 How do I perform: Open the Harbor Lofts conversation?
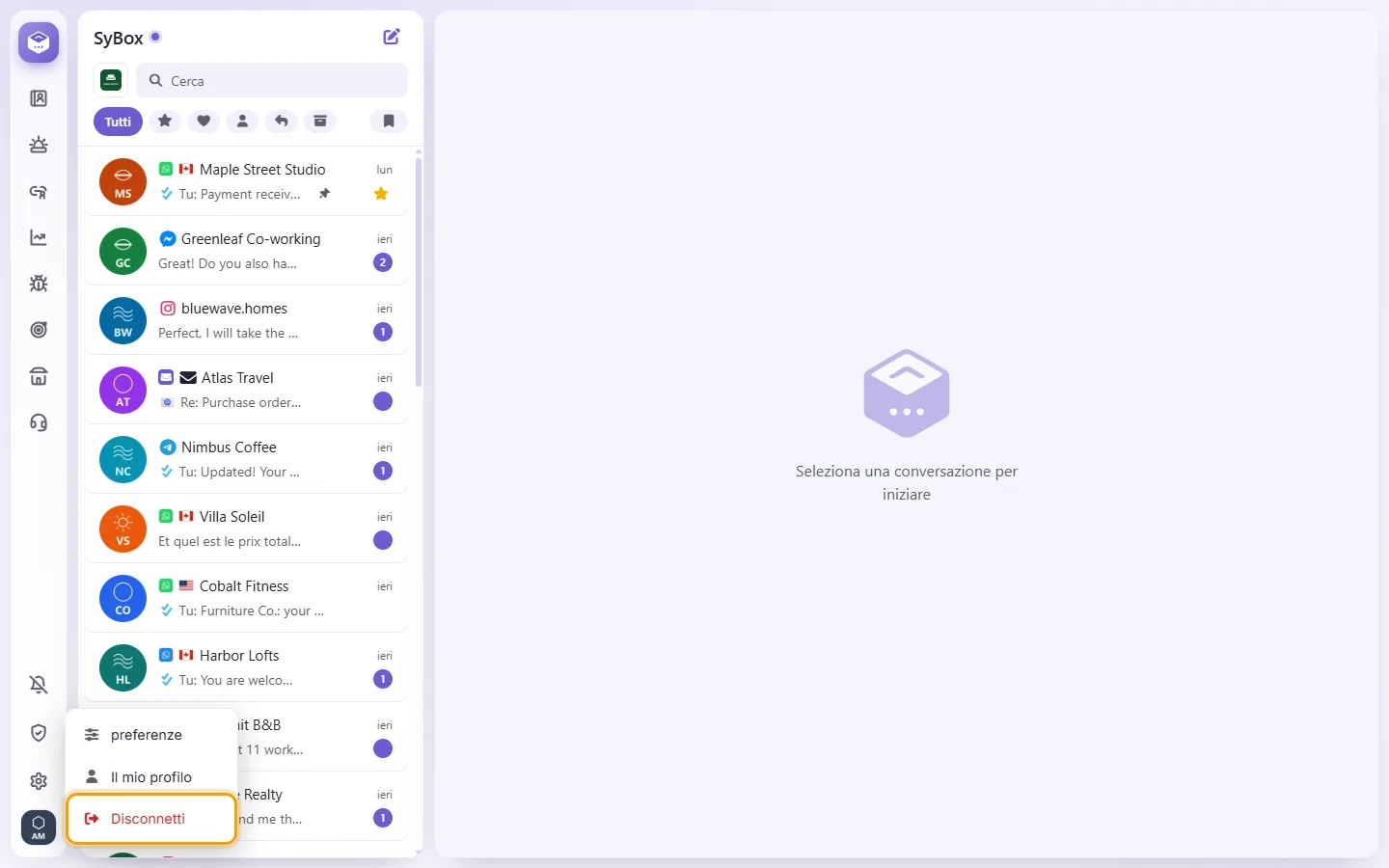pyautogui.click(x=246, y=667)
